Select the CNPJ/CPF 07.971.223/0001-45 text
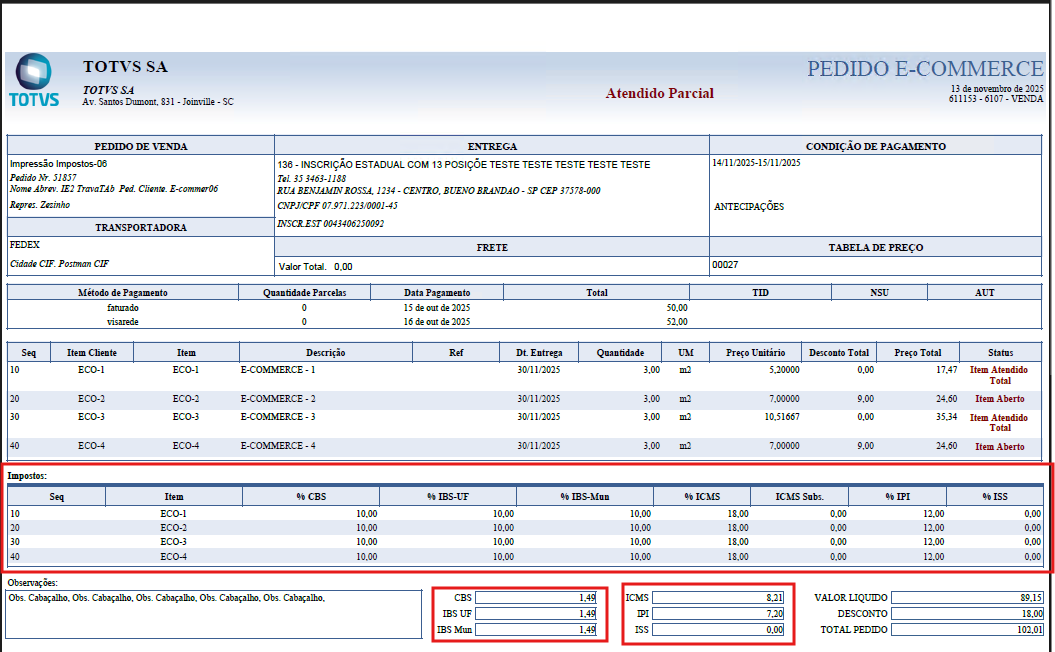 [337, 206]
